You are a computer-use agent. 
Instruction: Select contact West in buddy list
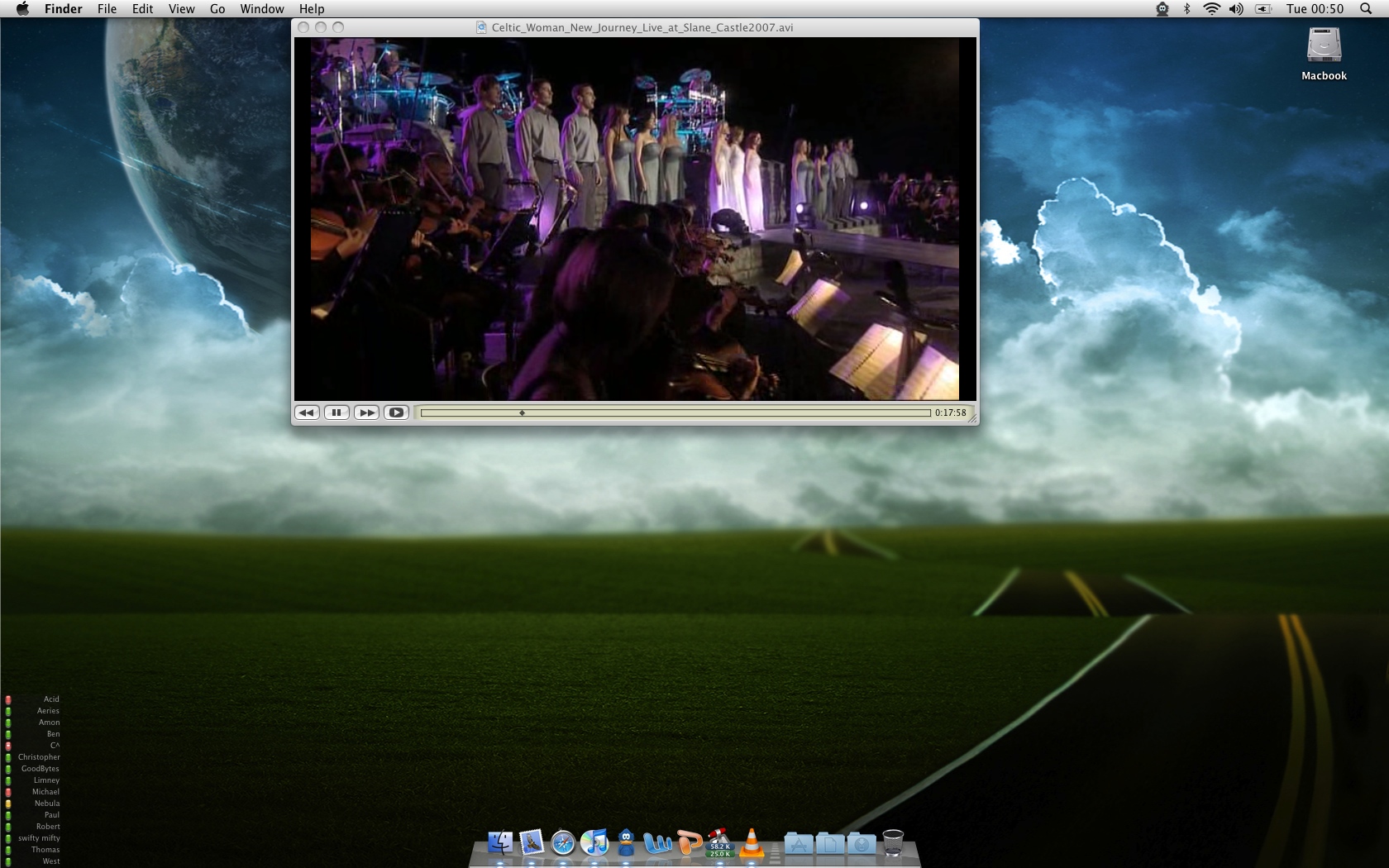51,861
